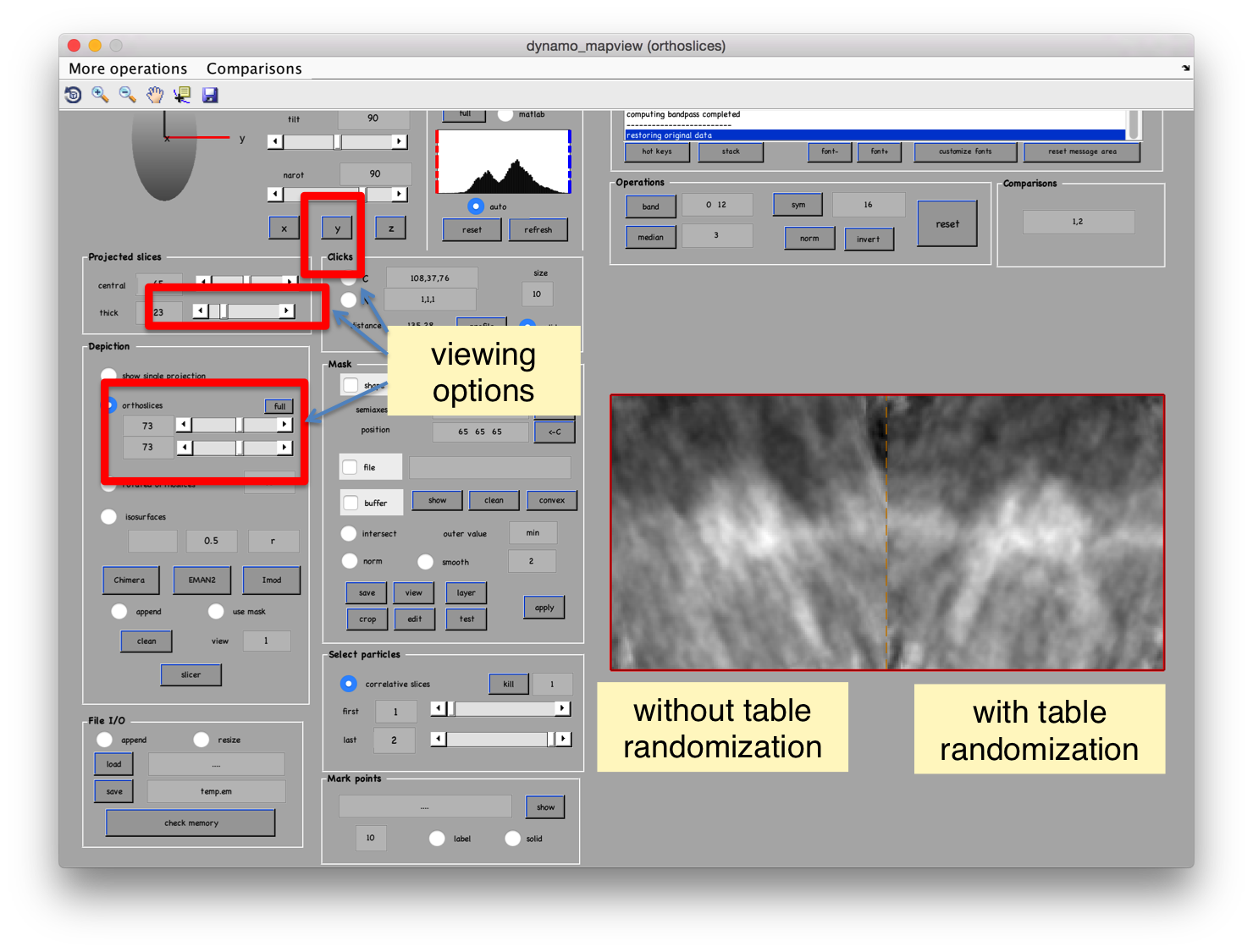1253x952 pixels.
Task: Open the Comparisons menu
Action: 254,69
